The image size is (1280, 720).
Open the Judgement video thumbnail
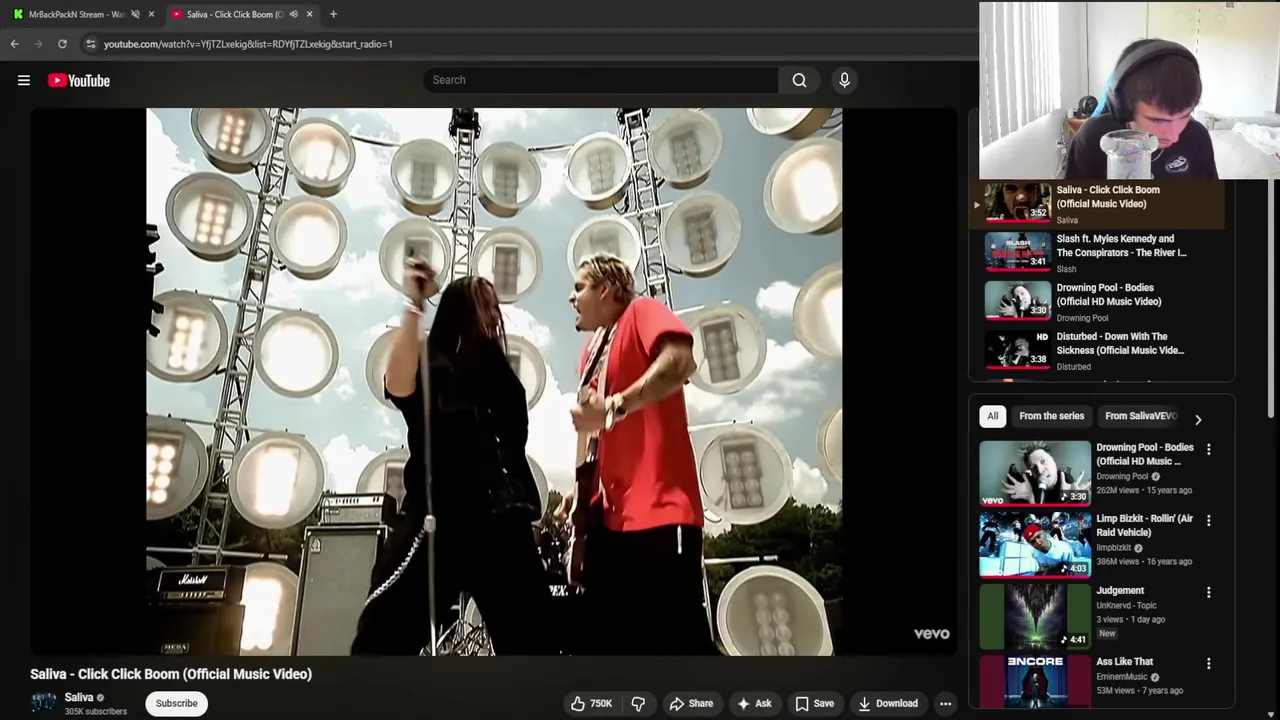[1035, 615]
